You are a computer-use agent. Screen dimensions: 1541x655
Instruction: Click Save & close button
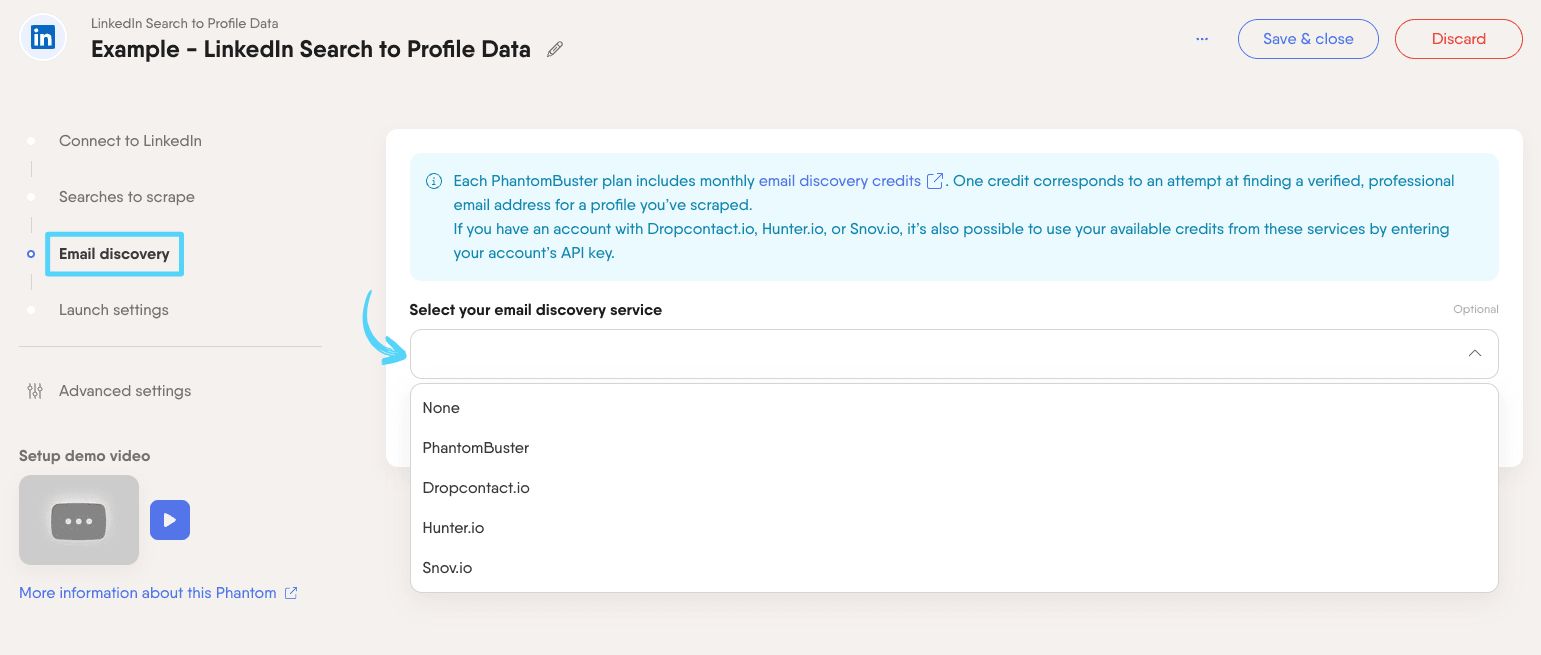click(1308, 39)
